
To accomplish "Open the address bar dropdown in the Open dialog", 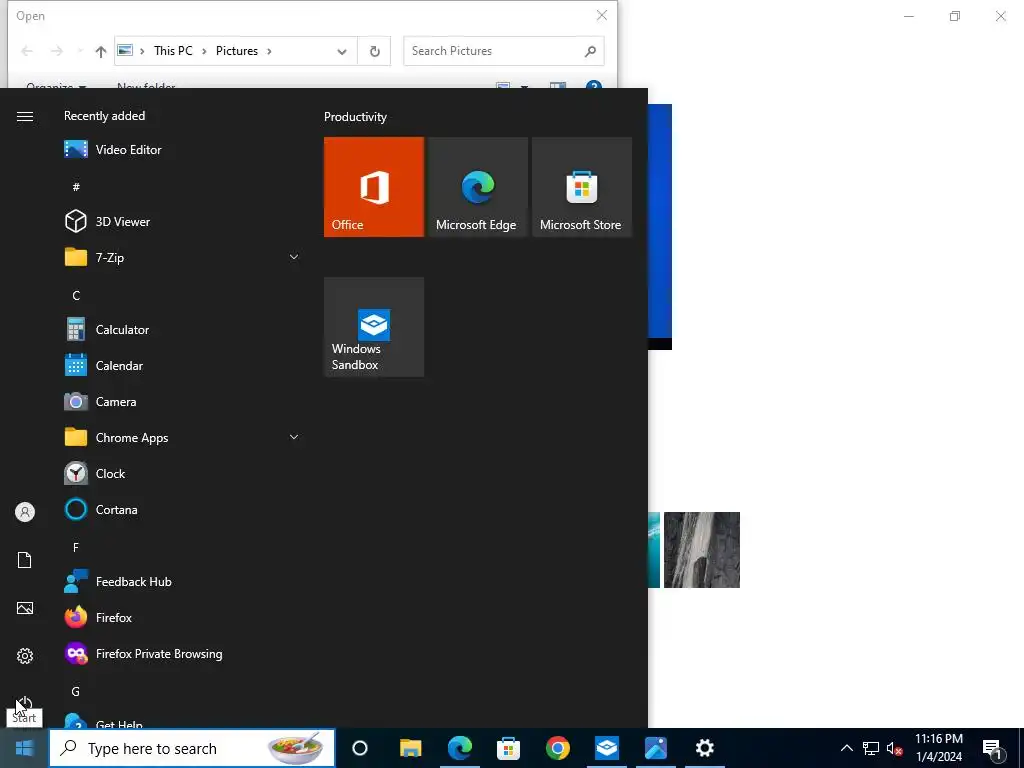I will [342, 51].
